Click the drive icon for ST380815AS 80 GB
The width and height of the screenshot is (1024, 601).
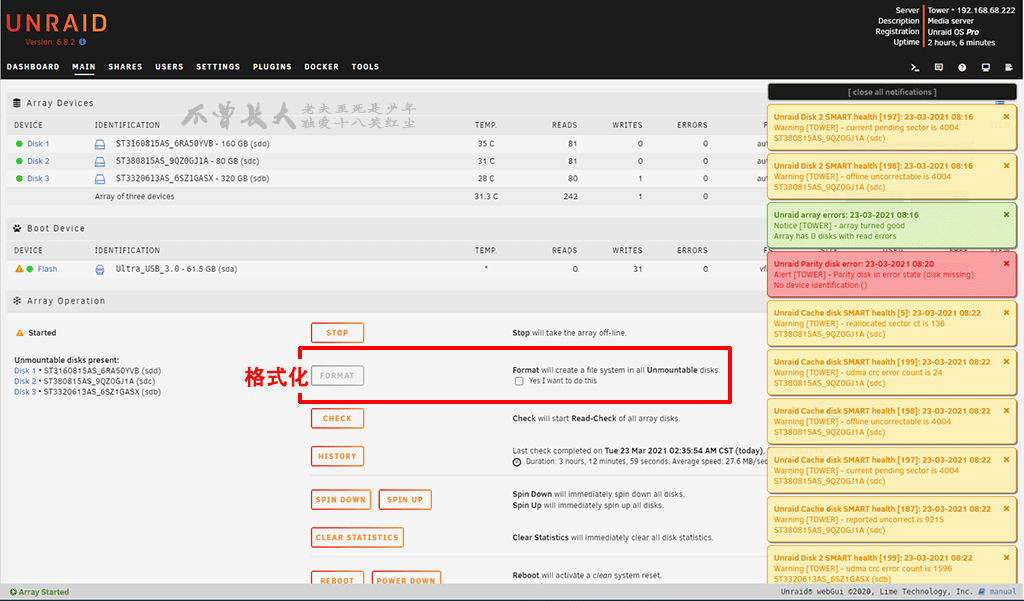pos(100,161)
